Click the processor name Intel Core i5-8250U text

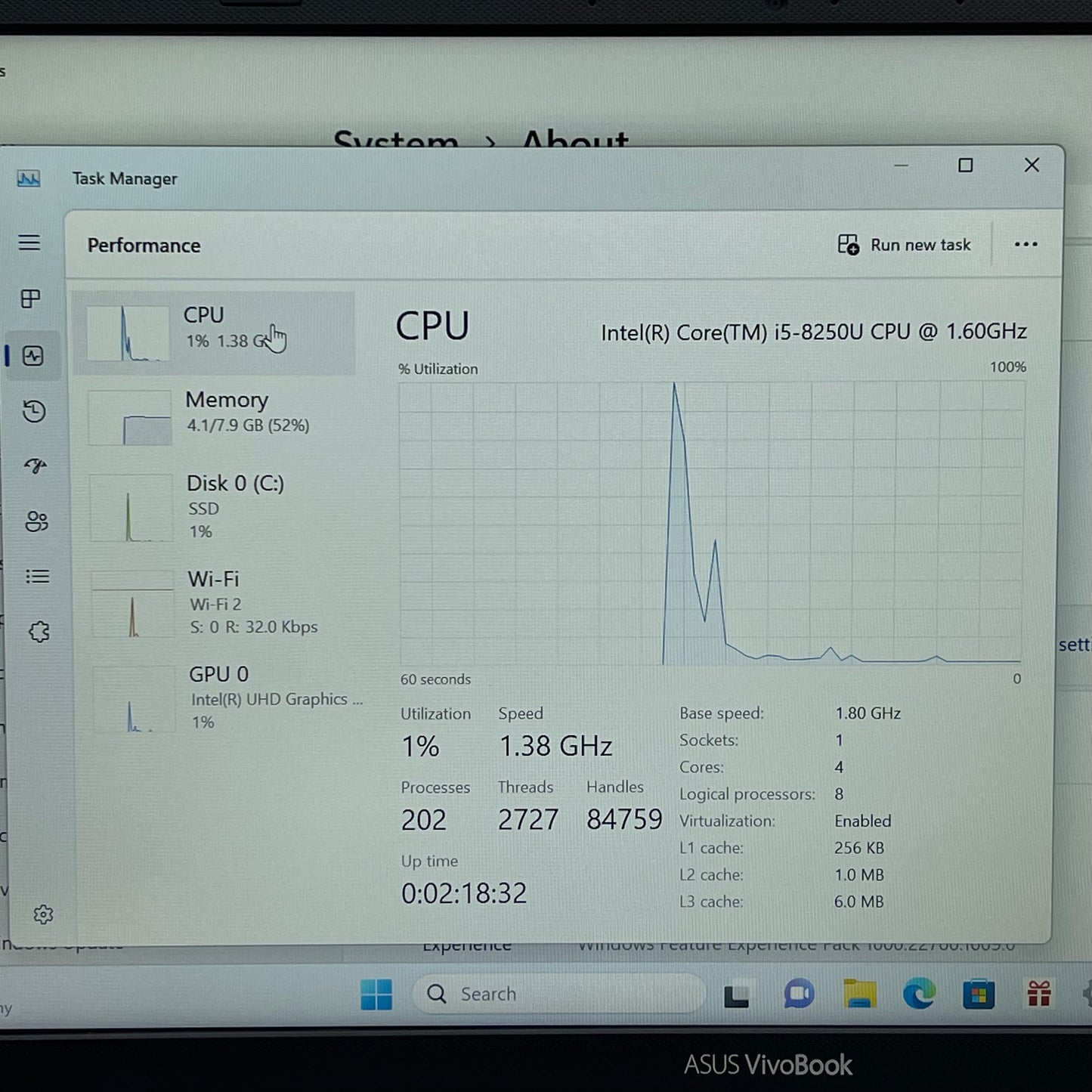[814, 332]
